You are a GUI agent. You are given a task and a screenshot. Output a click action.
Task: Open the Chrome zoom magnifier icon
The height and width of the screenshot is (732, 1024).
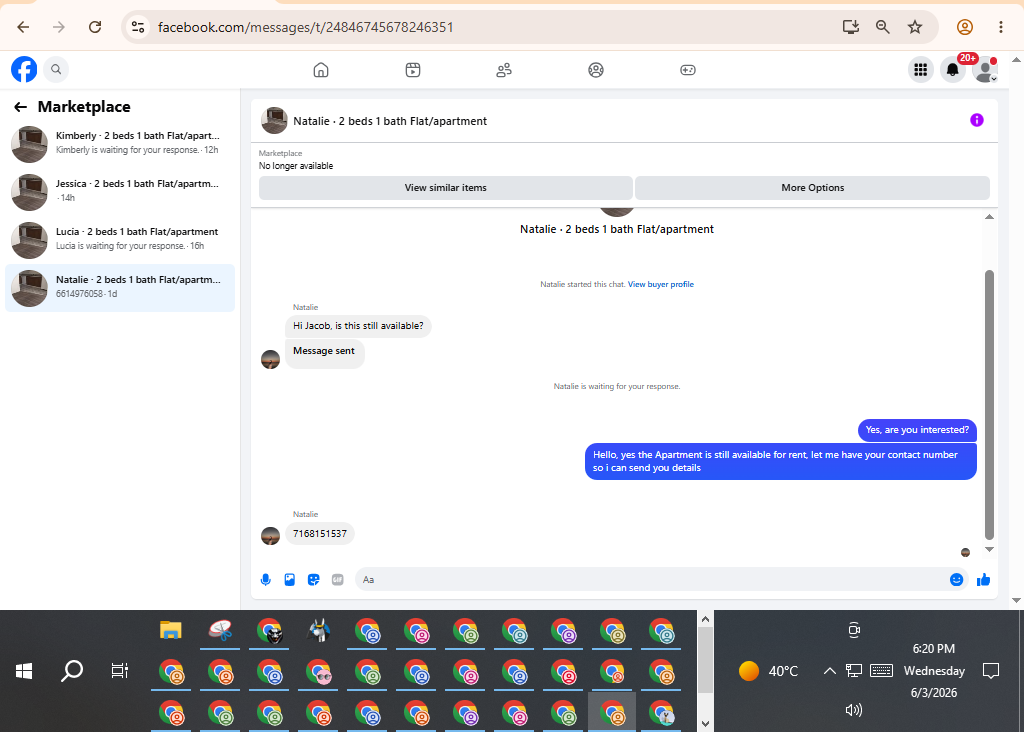click(882, 27)
